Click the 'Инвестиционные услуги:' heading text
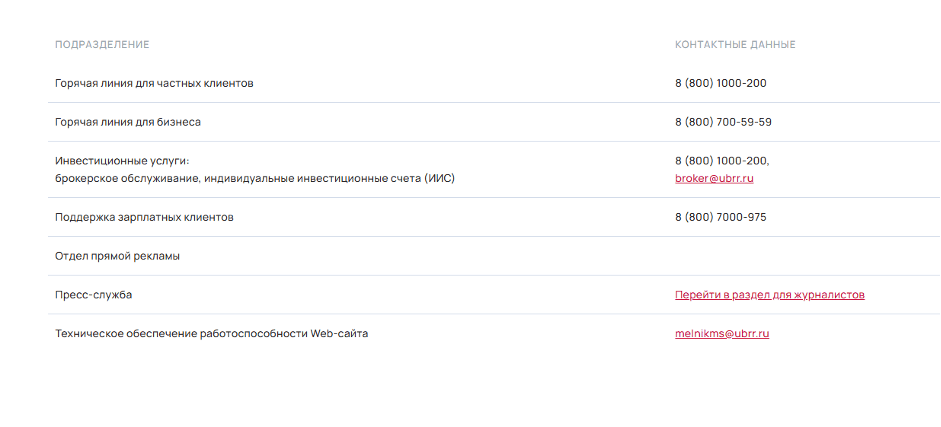 [122, 160]
